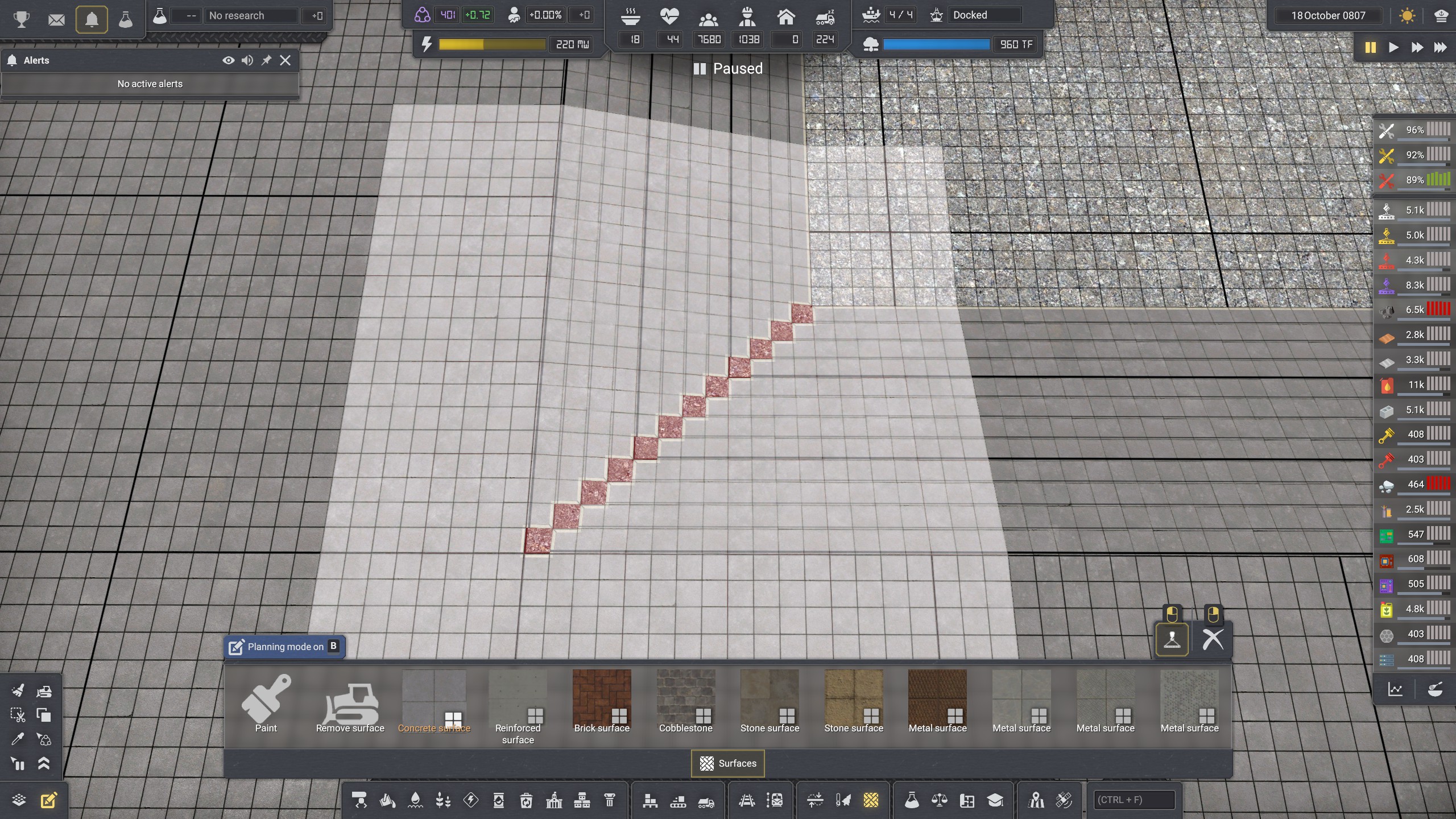Activate the upgrade double-chevron tool
Viewport: 1456px width, 819px height.
pyautogui.click(x=44, y=763)
